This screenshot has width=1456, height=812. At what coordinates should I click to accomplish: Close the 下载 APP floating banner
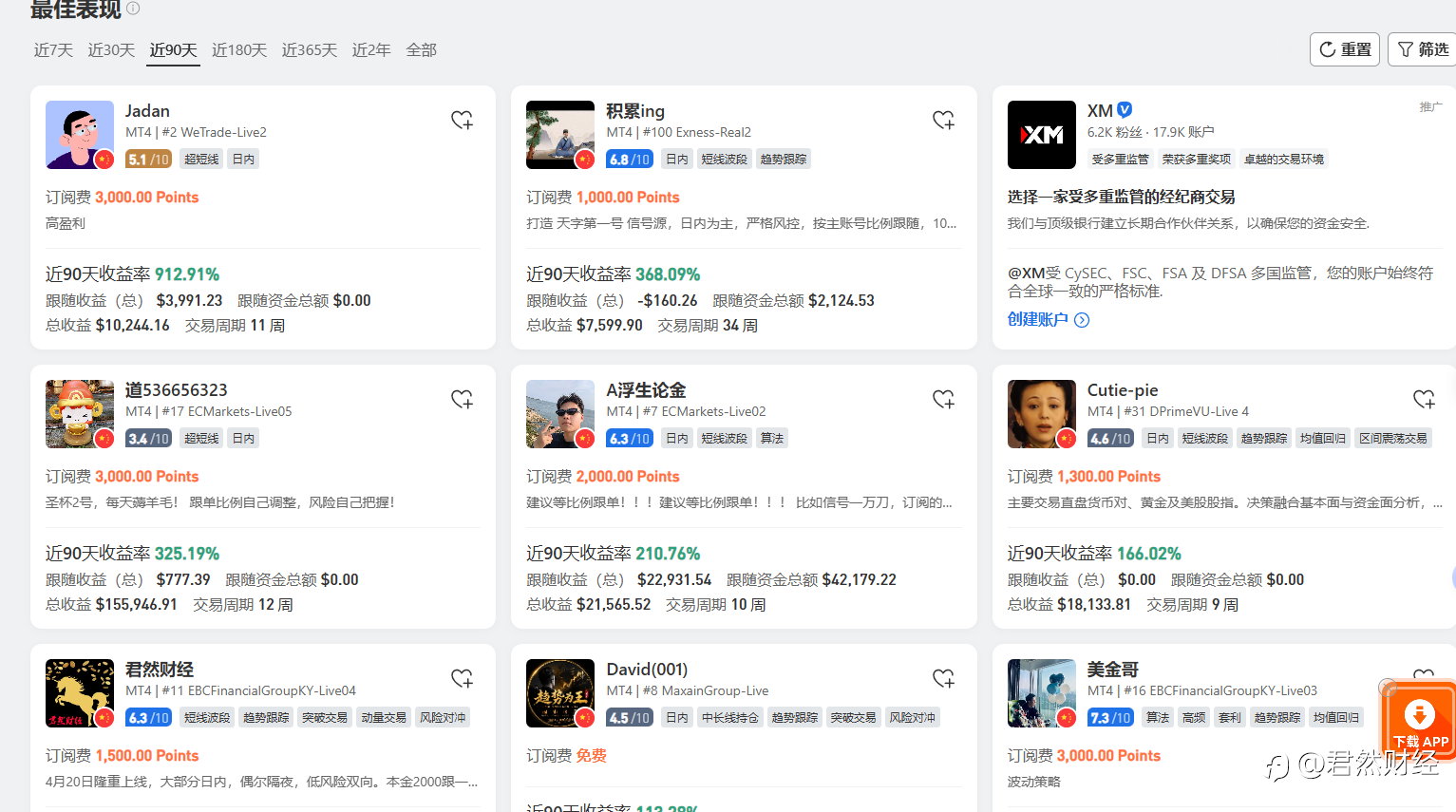(x=1388, y=687)
